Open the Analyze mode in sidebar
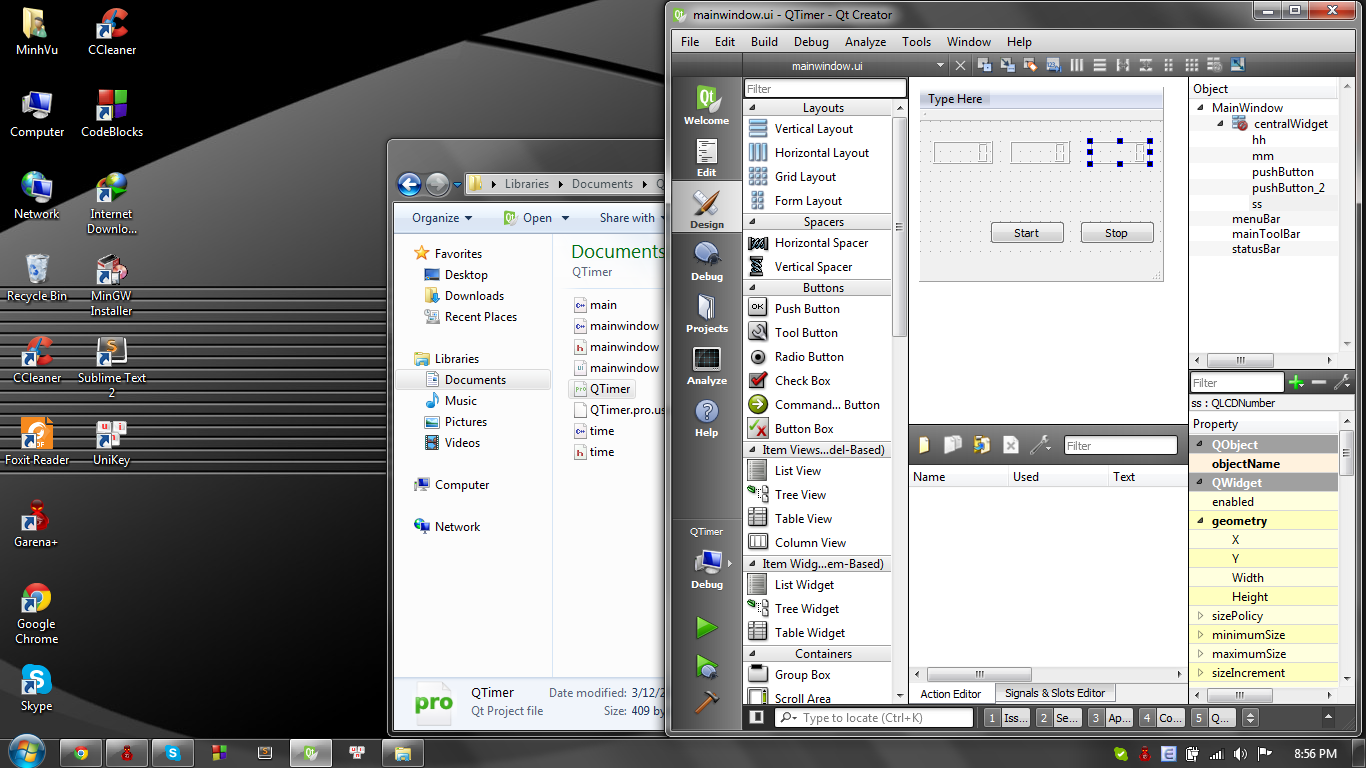1366x768 pixels. click(707, 364)
